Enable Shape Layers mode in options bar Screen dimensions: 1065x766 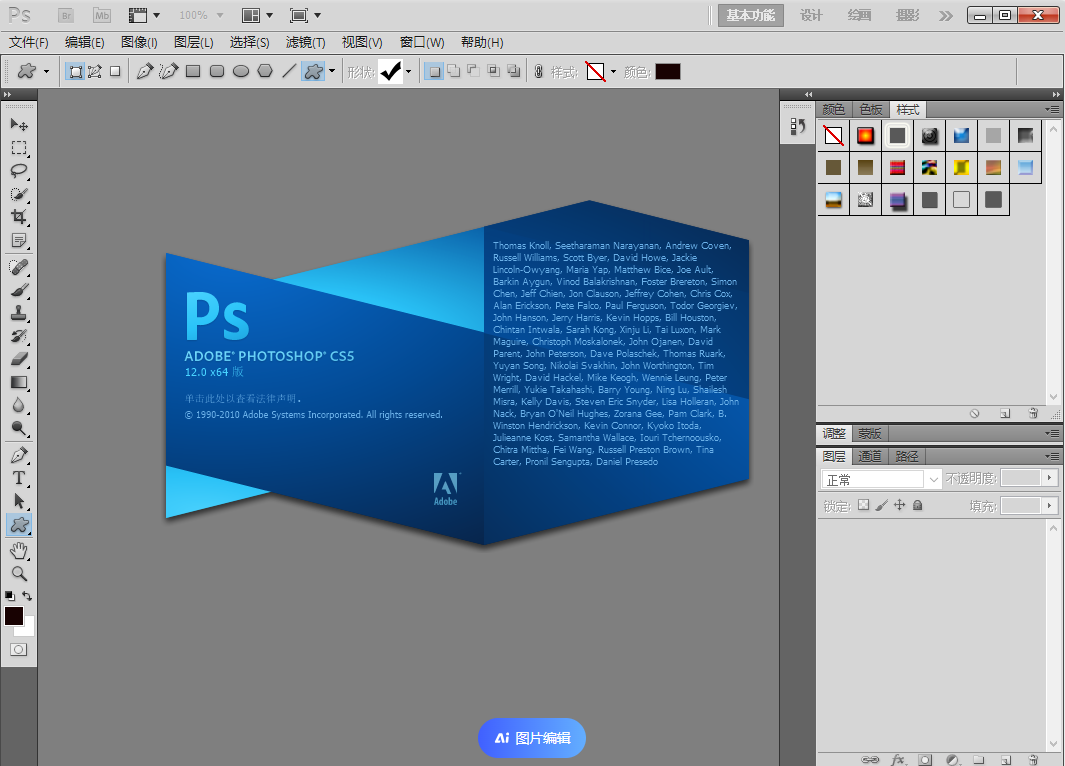75,71
